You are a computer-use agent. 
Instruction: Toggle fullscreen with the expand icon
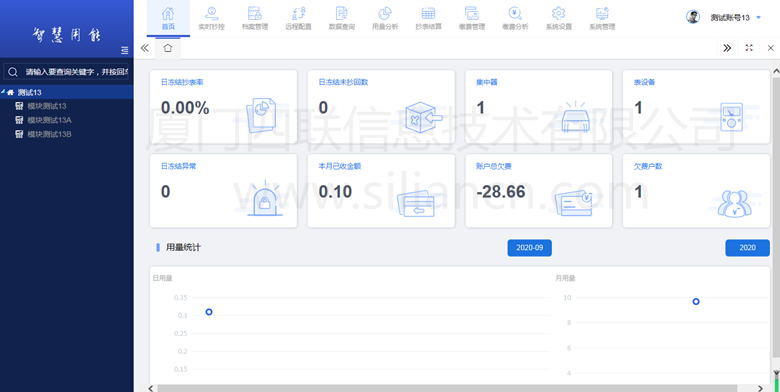coord(749,48)
